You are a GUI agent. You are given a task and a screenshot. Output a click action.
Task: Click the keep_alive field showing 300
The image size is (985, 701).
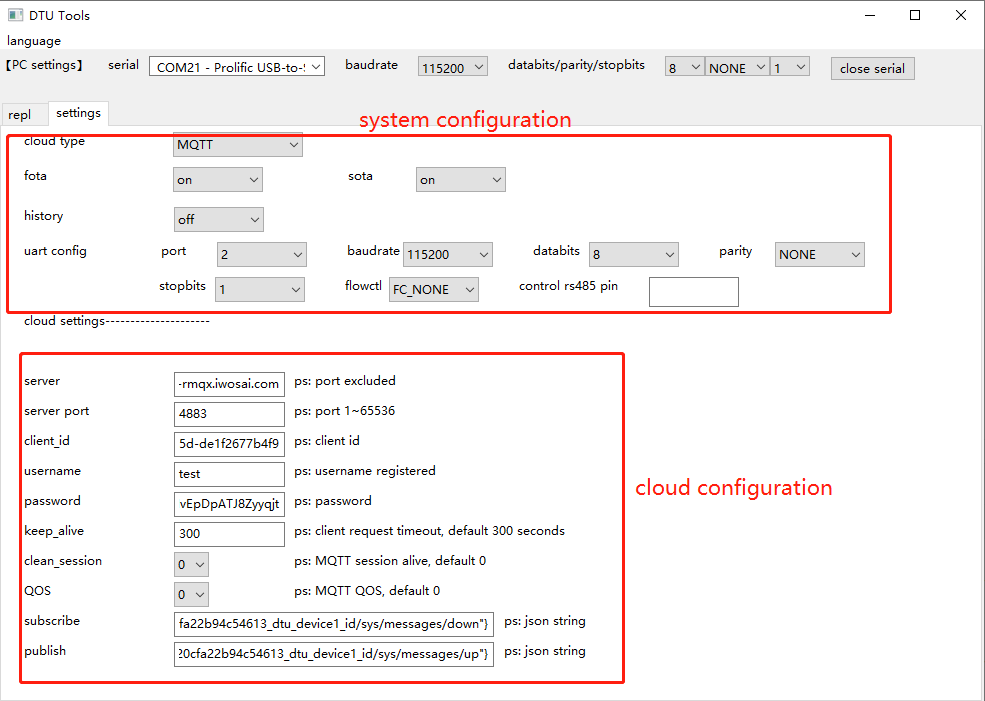click(x=229, y=534)
